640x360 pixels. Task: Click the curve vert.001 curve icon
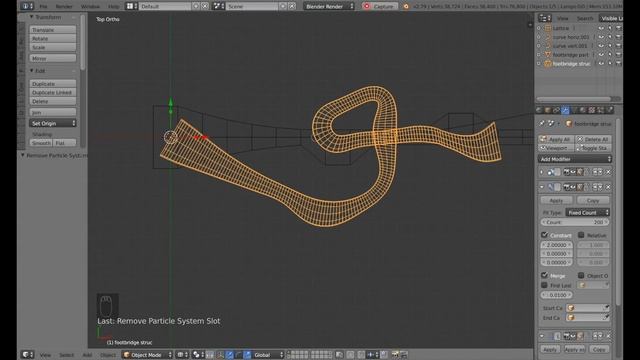click(548, 46)
